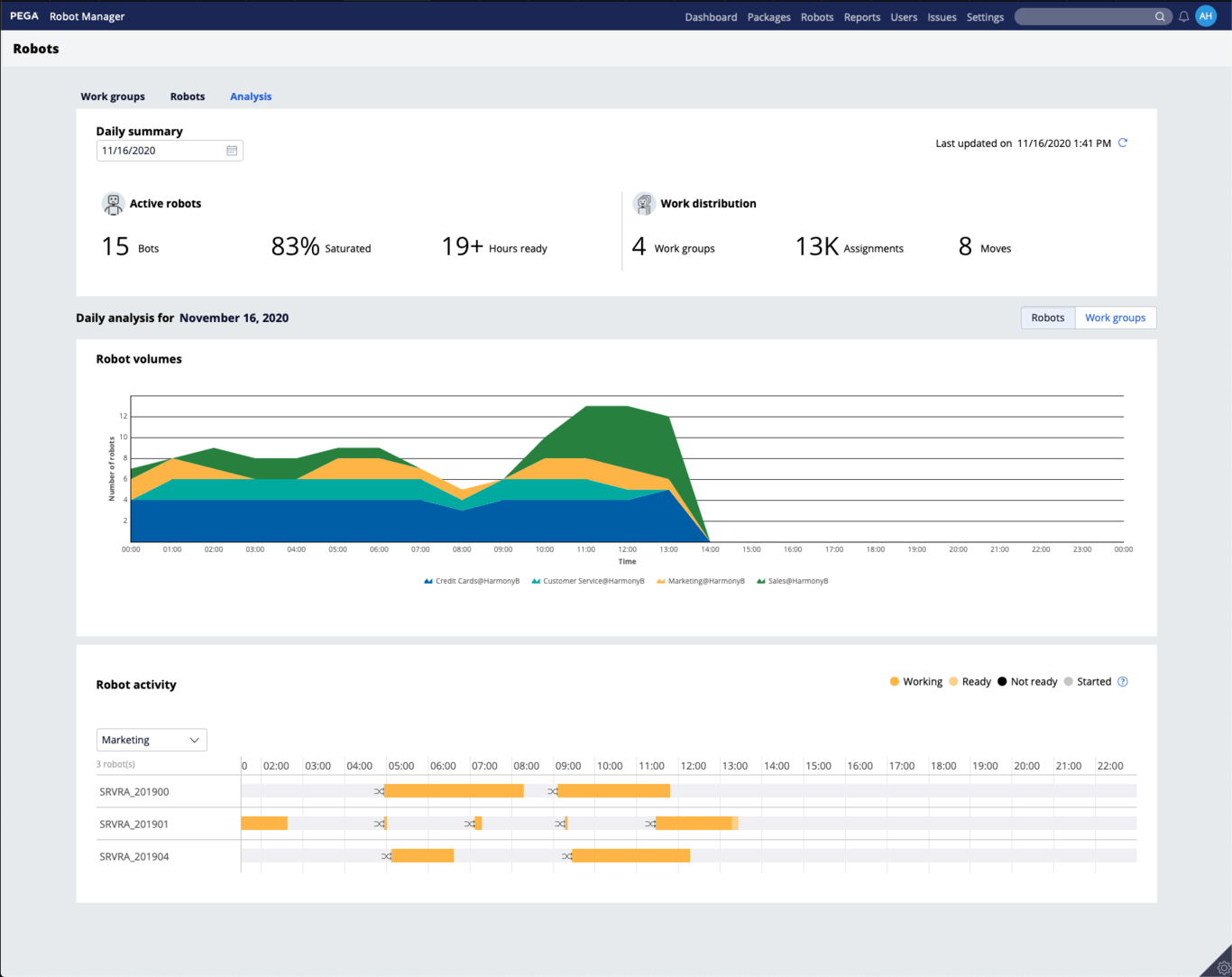Image resolution: width=1232 pixels, height=977 pixels.
Task: Click the search magnifier in the top bar
Action: [x=1161, y=16]
